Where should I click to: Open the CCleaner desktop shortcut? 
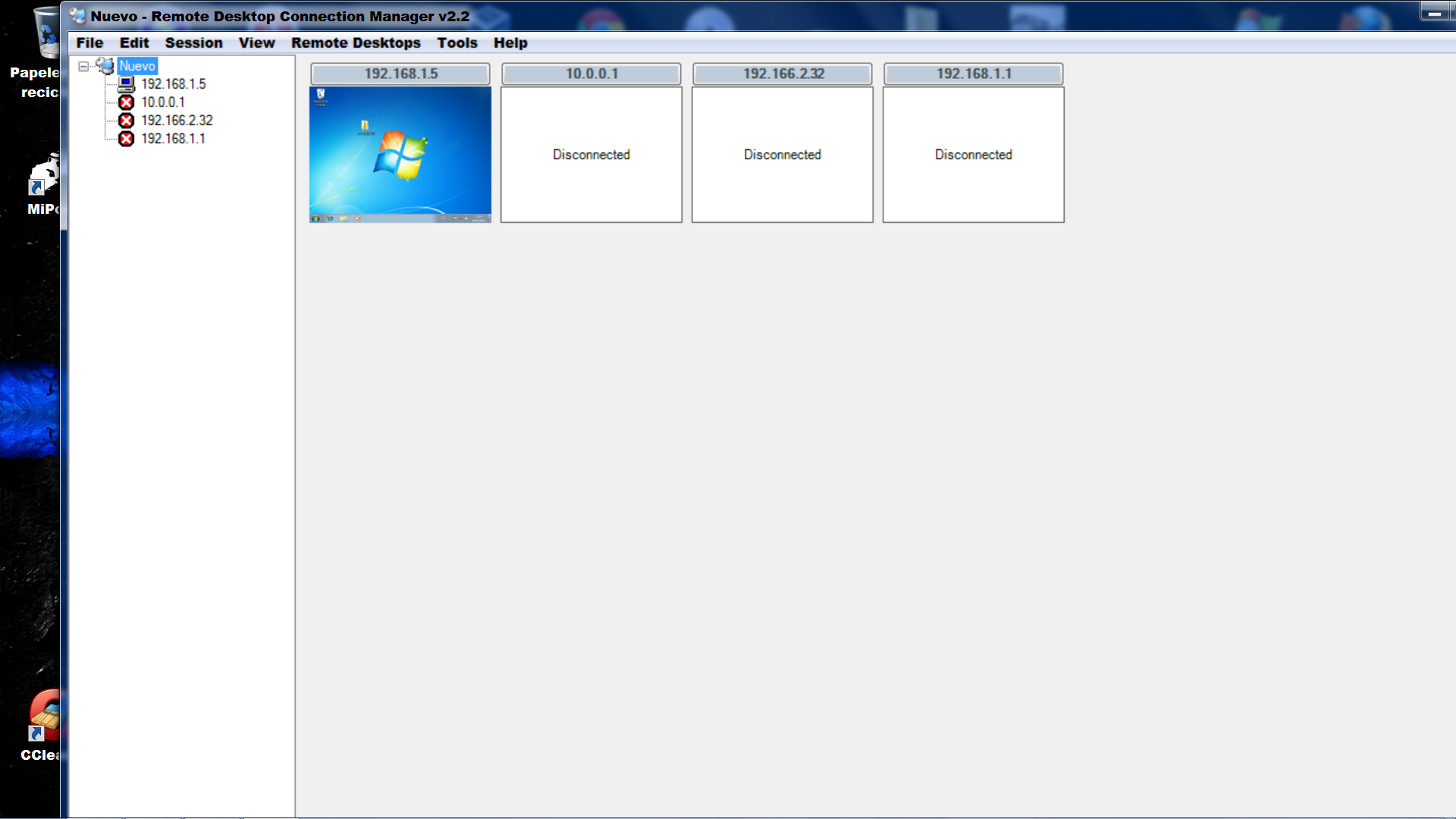[44, 717]
